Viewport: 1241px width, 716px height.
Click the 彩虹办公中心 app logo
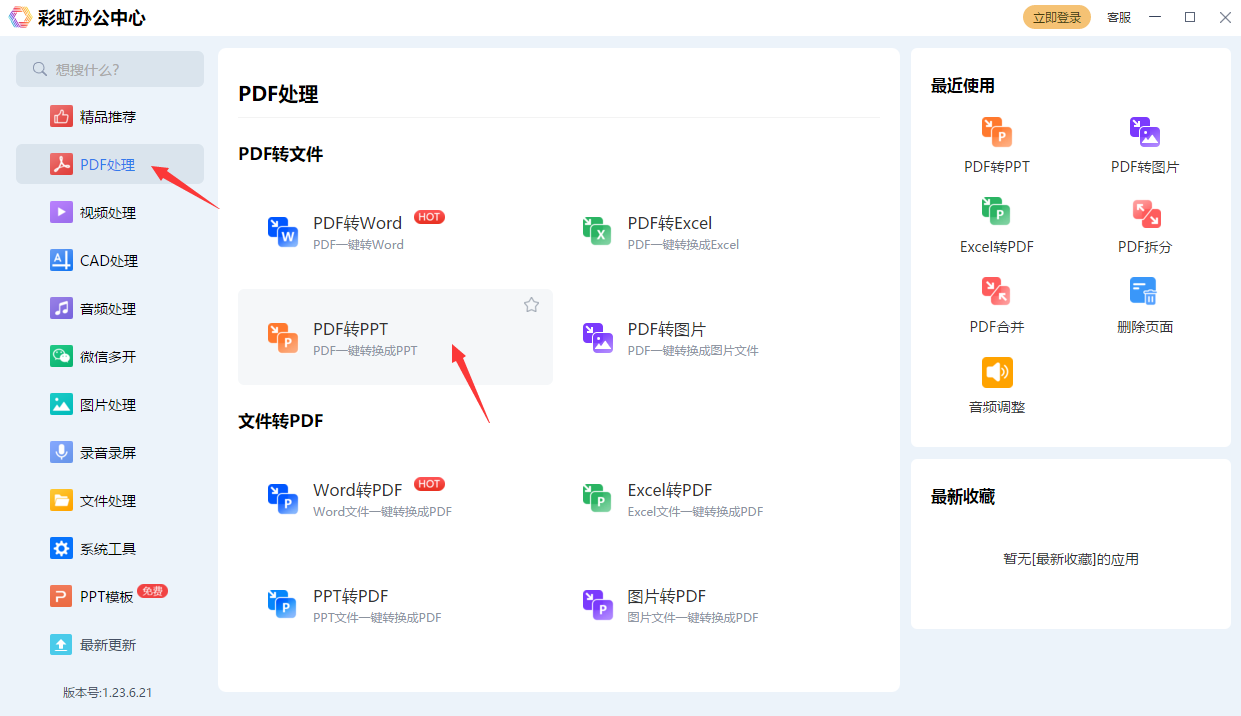pyautogui.click(x=20, y=17)
